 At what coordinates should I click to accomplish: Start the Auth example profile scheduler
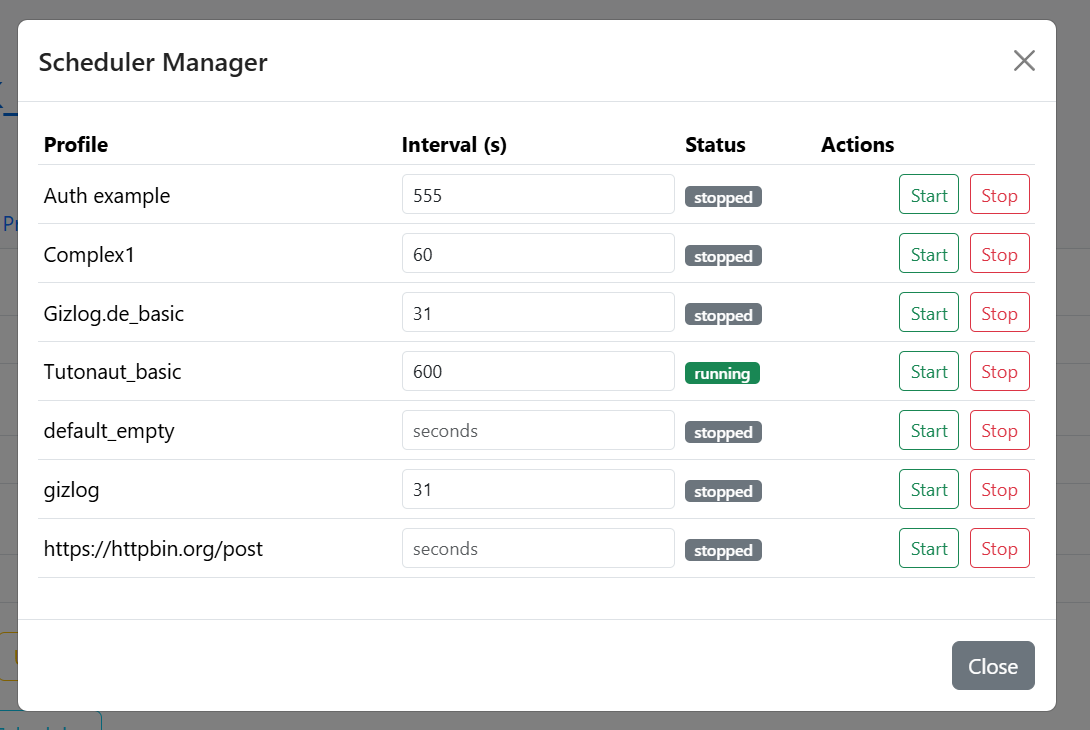928,195
